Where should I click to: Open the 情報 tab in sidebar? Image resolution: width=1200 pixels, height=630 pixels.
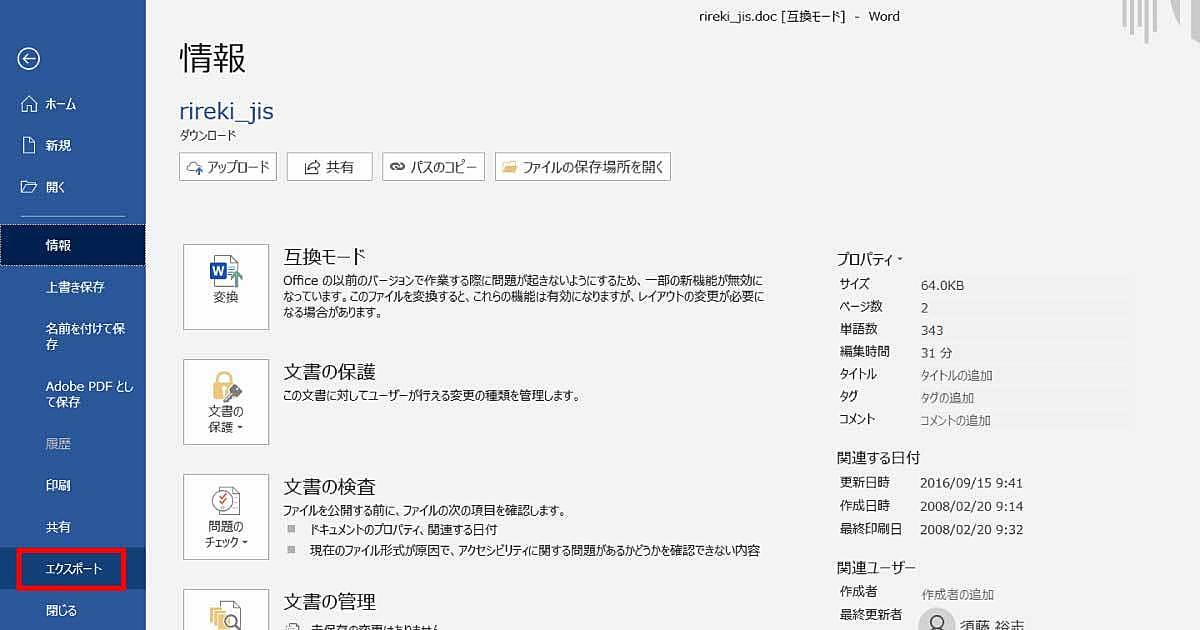pos(73,245)
